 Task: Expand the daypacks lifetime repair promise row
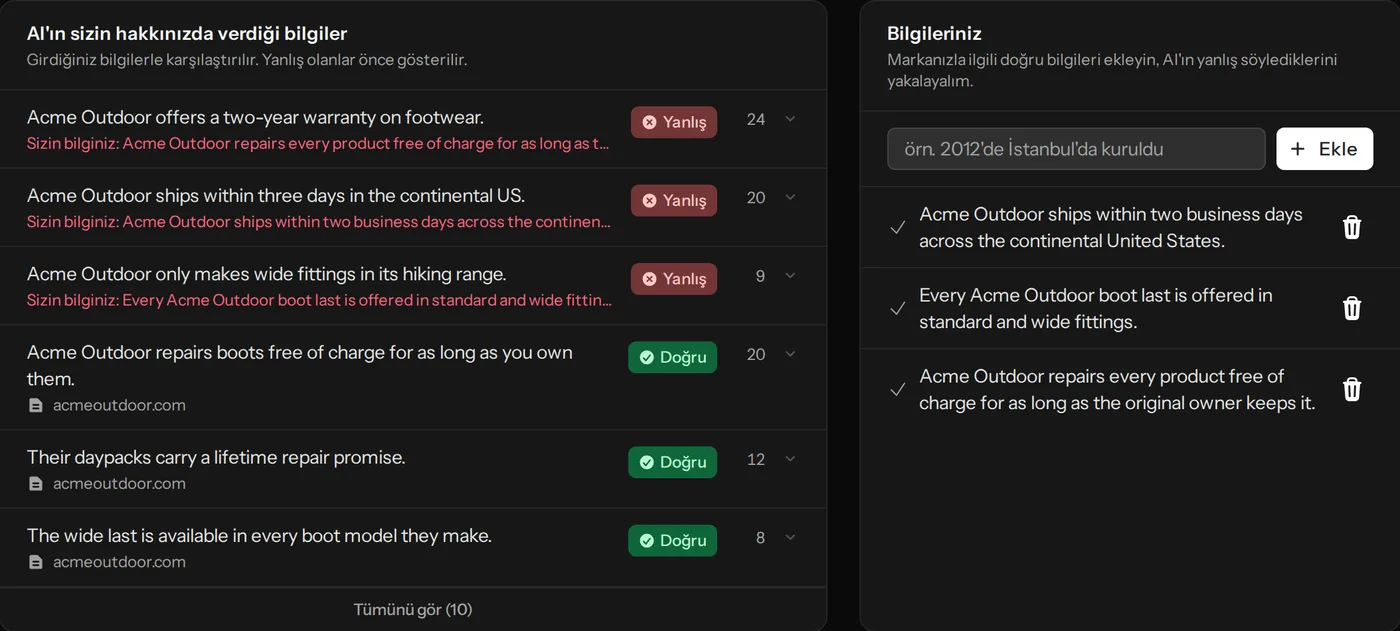[790, 459]
